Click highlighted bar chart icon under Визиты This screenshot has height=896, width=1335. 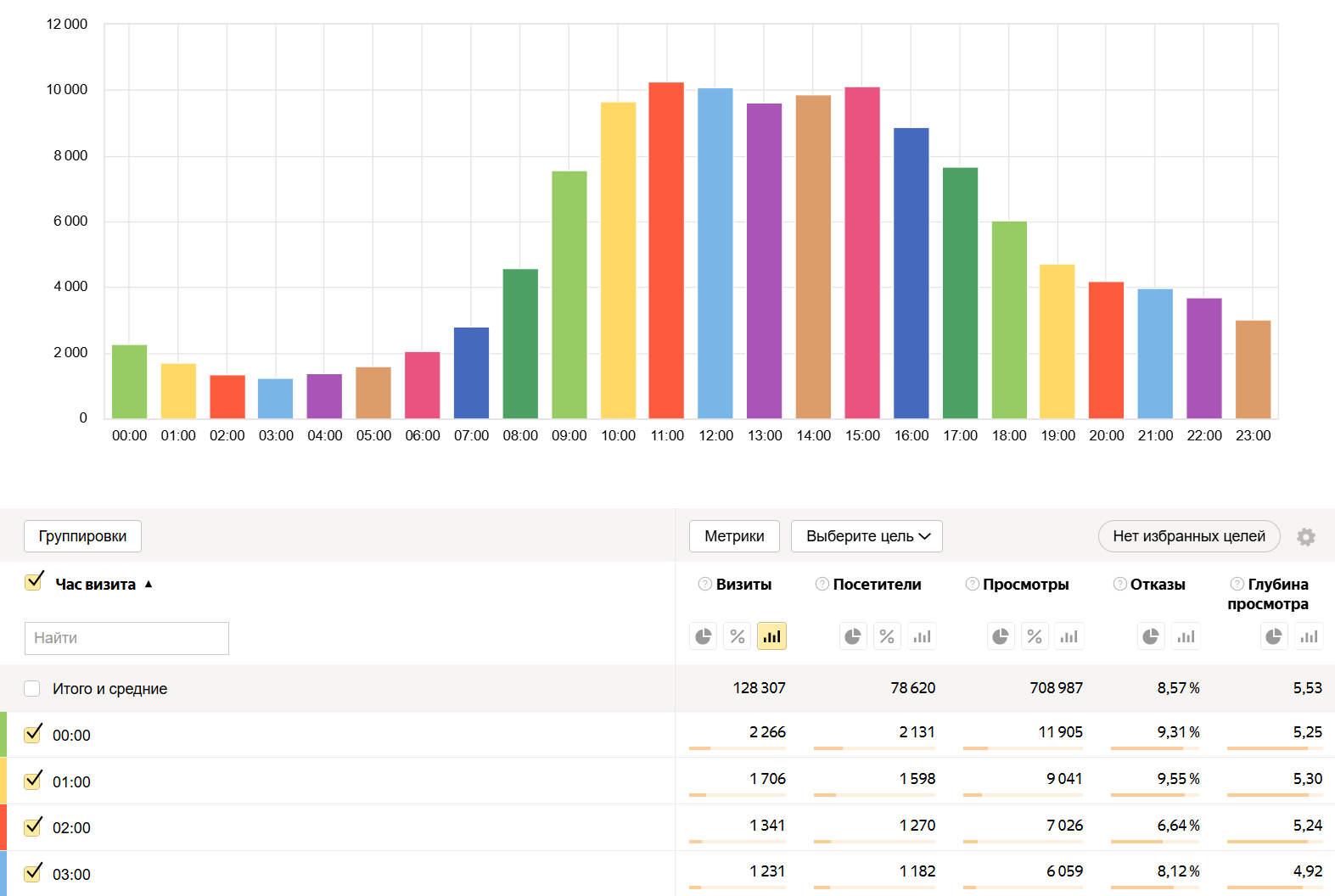coord(771,636)
